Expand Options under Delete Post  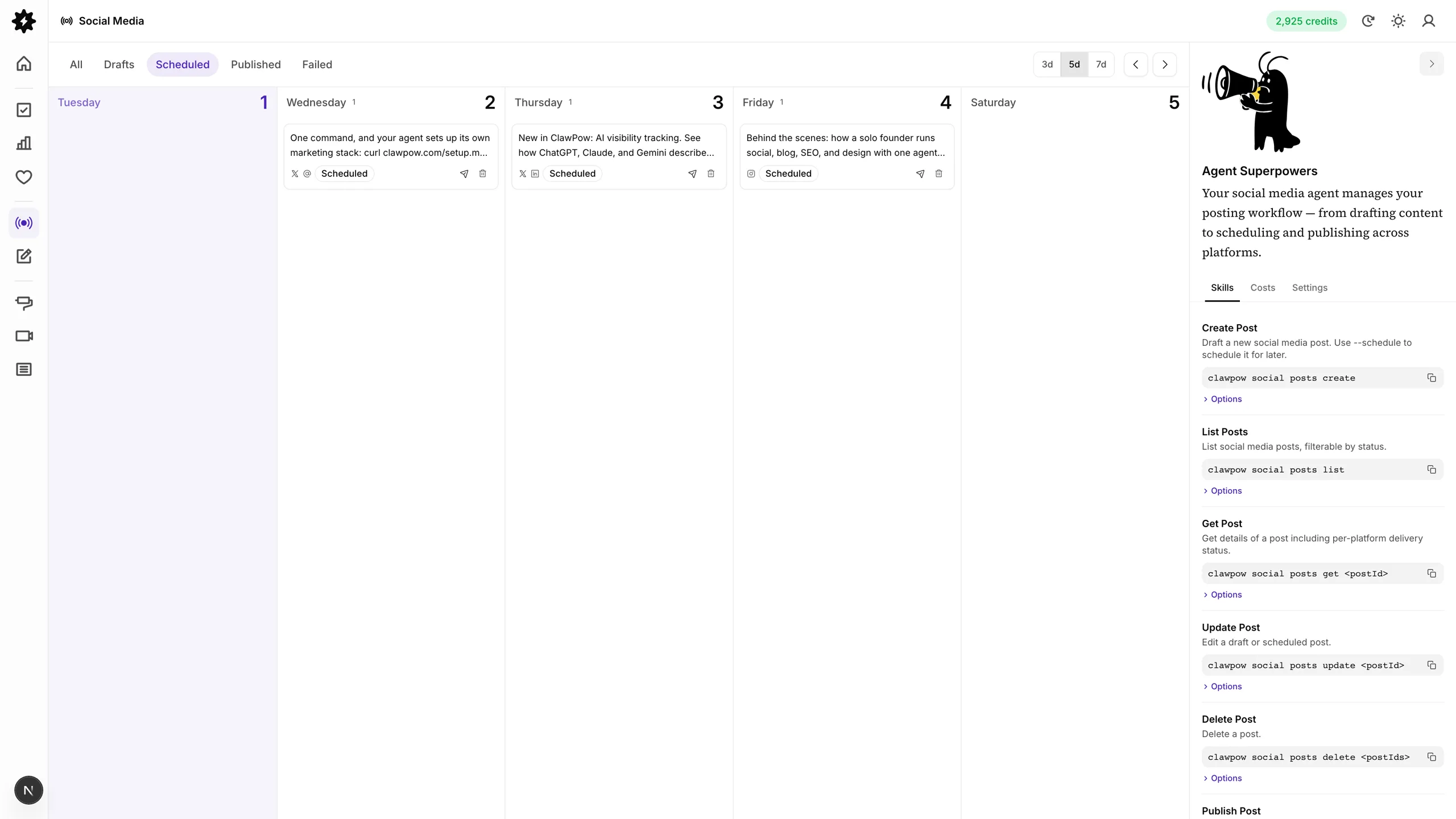tap(1222, 778)
